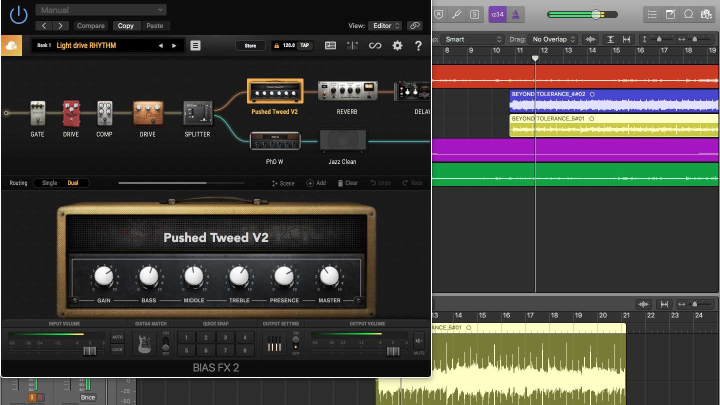
Task: Click the TAP tempo button
Action: (x=304, y=45)
